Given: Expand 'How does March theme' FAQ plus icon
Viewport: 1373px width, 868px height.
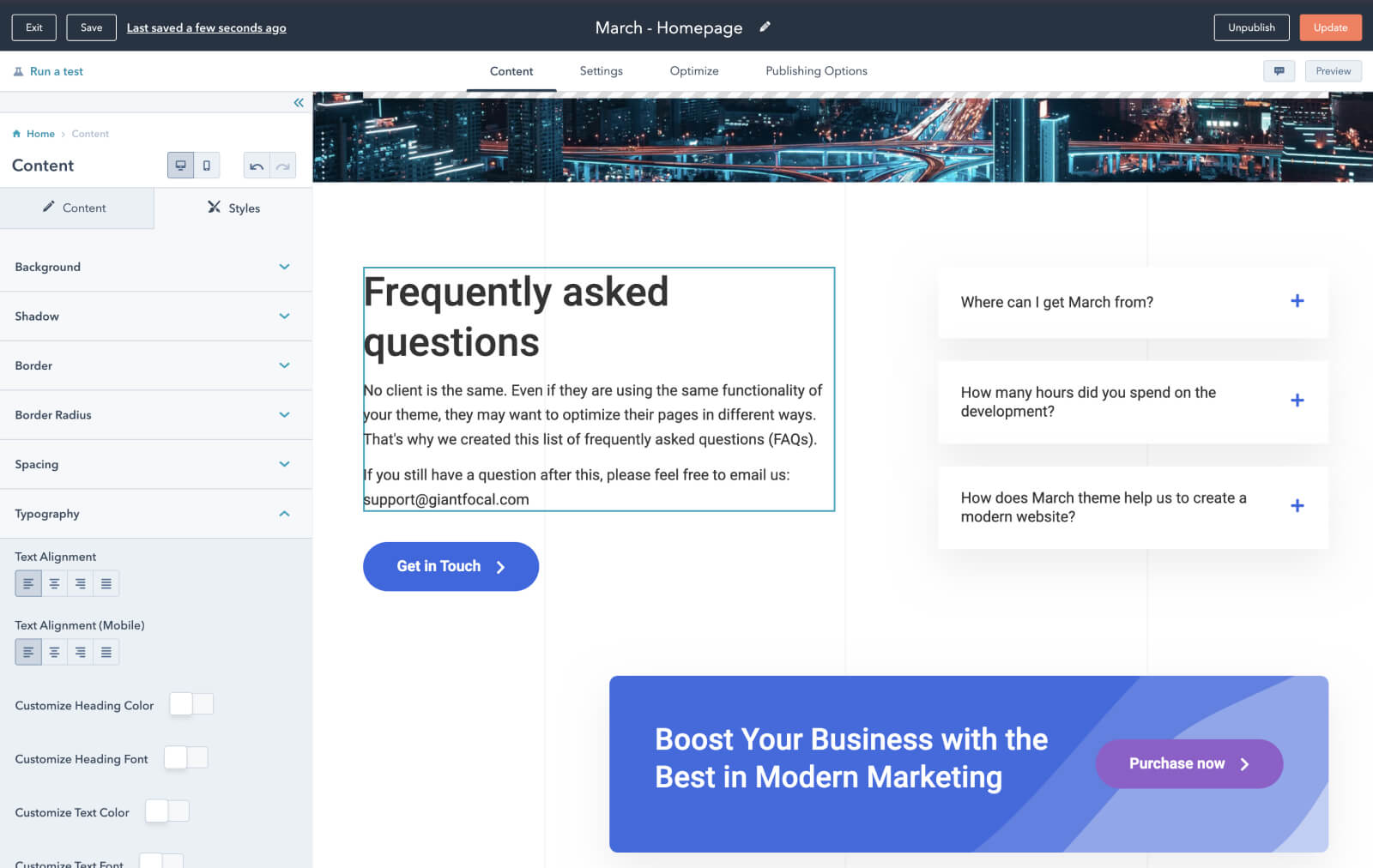Looking at the screenshot, I should [x=1297, y=506].
